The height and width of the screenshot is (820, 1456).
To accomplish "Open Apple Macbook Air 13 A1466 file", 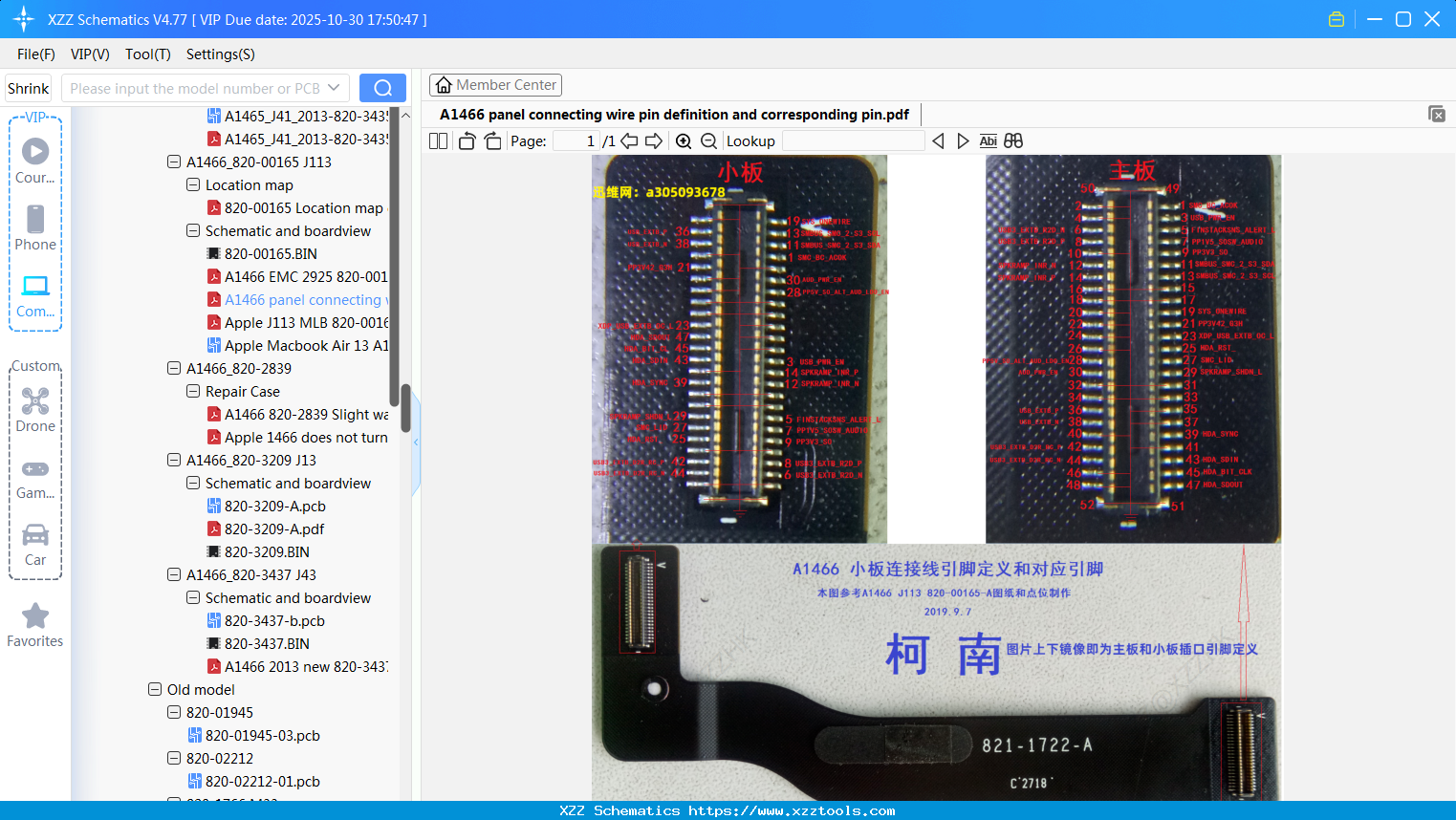I will click(297, 346).
